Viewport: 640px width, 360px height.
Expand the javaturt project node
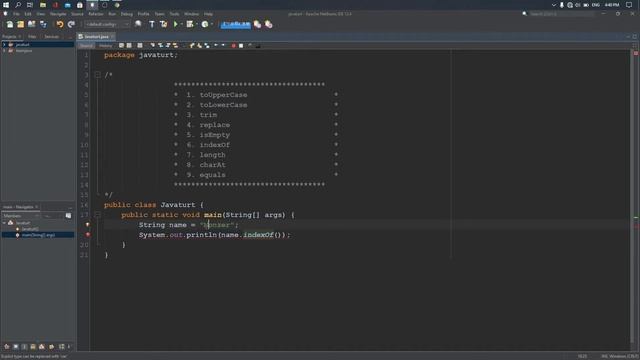point(4,44)
